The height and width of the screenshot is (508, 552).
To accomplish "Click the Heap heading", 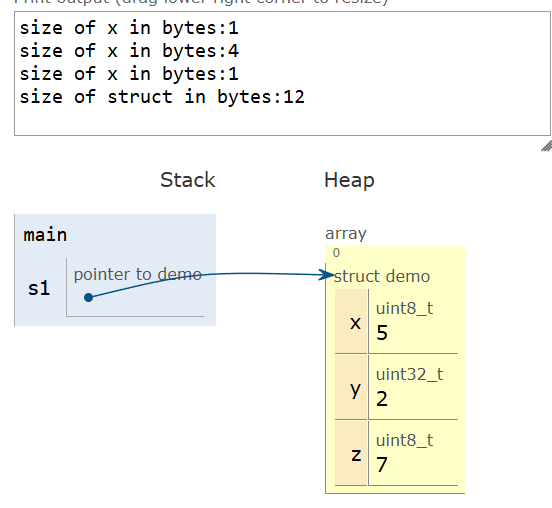I will (x=349, y=180).
